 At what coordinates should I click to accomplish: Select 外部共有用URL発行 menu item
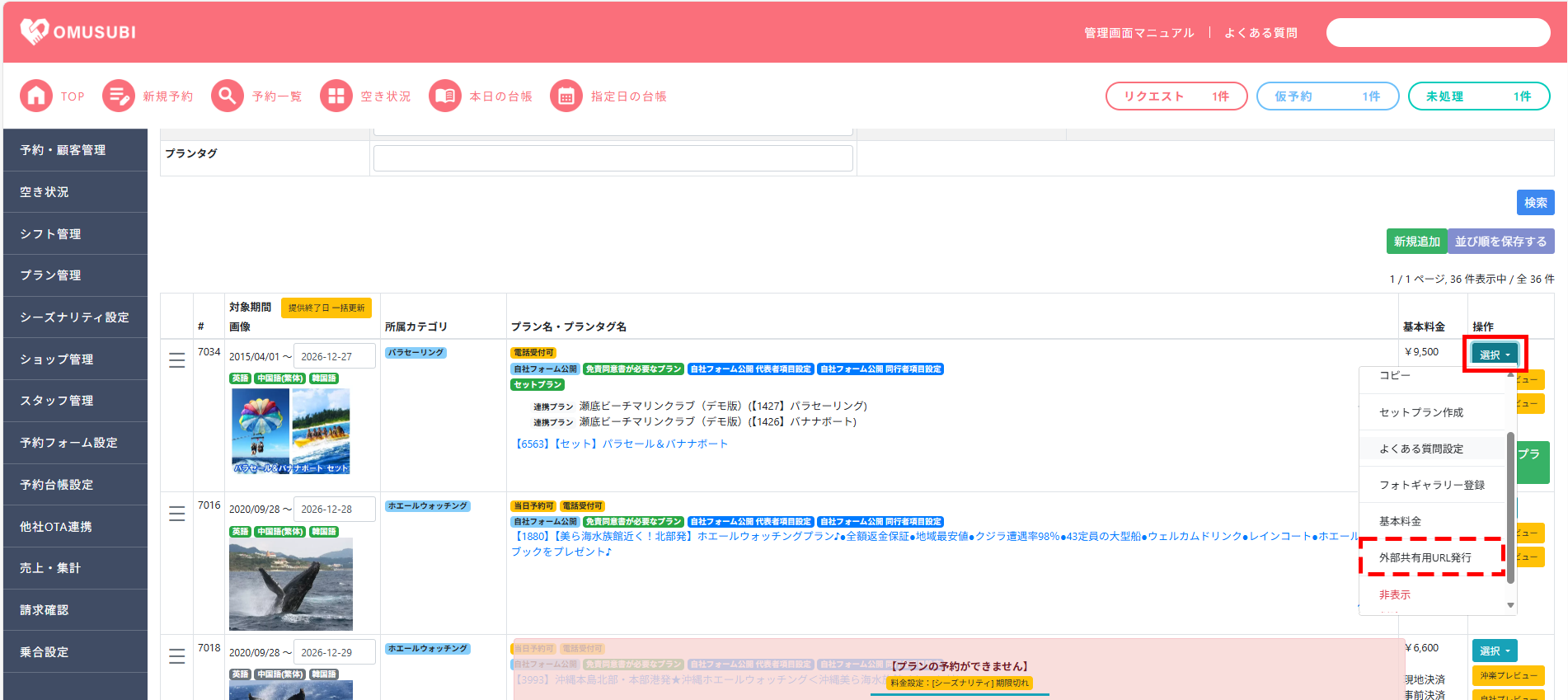(x=1425, y=557)
